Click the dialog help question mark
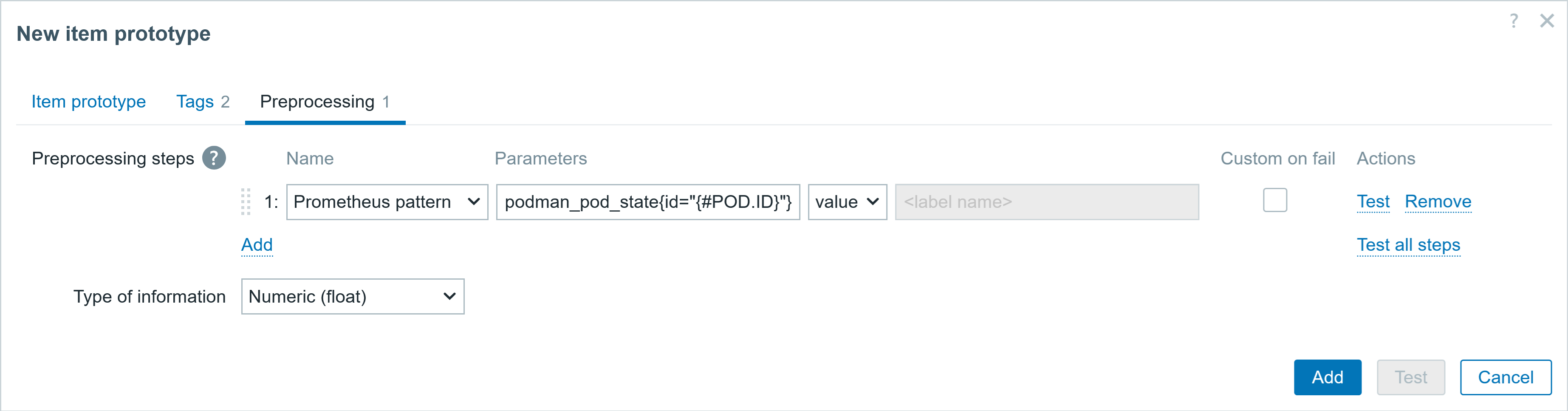This screenshot has height=411, width=1568. (x=1514, y=21)
